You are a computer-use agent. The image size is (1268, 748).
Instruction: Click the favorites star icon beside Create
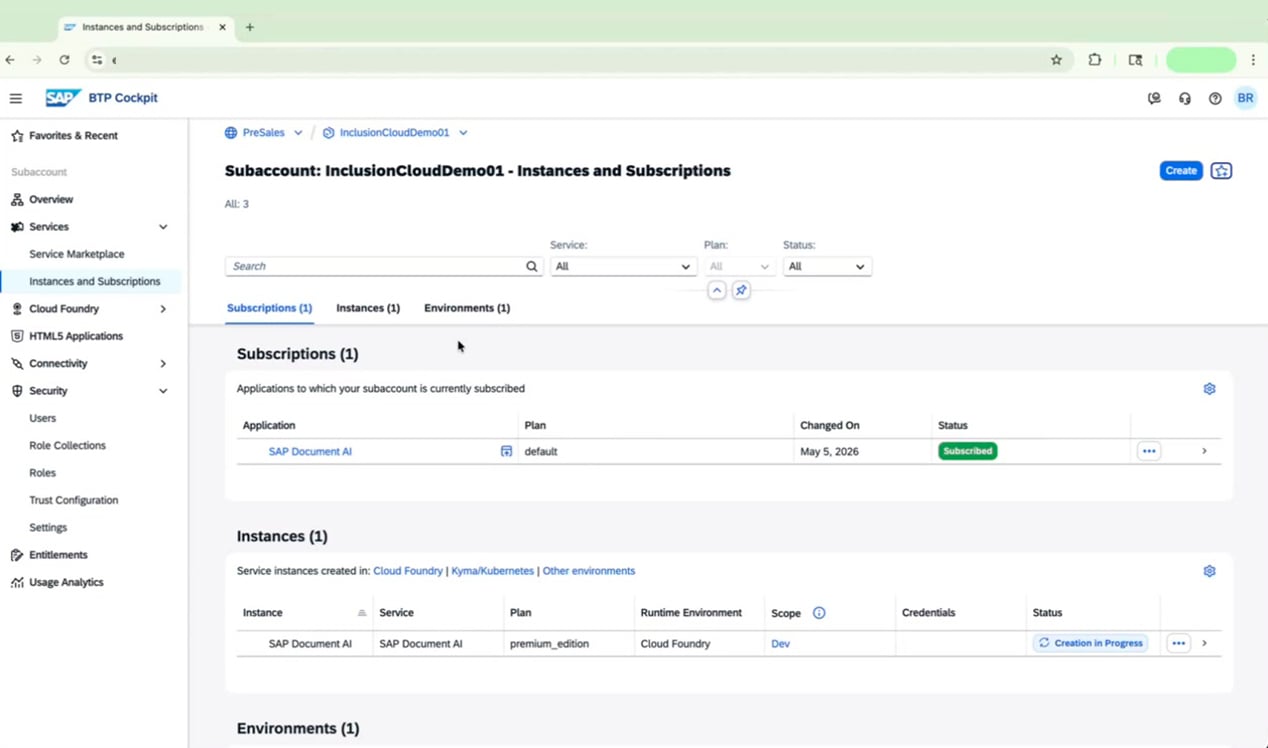pos(1221,171)
